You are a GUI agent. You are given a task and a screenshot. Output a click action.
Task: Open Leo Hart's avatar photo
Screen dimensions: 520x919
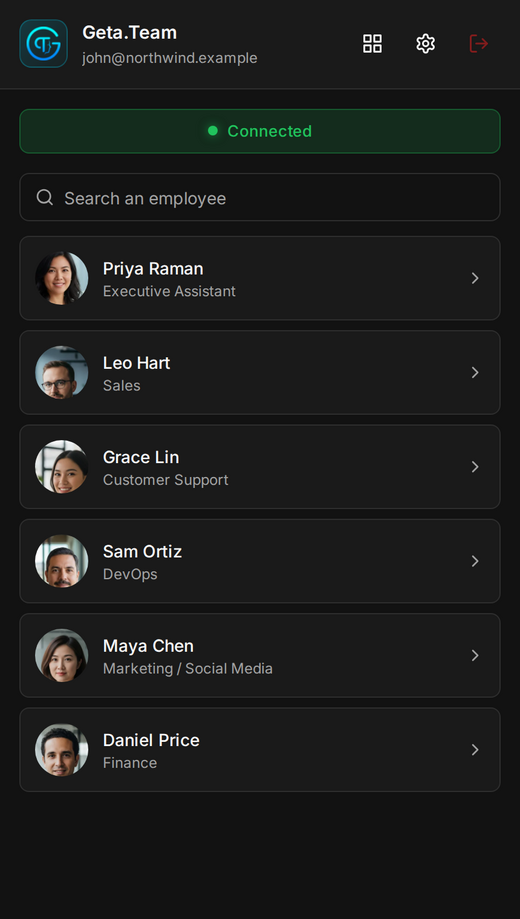[62, 373]
